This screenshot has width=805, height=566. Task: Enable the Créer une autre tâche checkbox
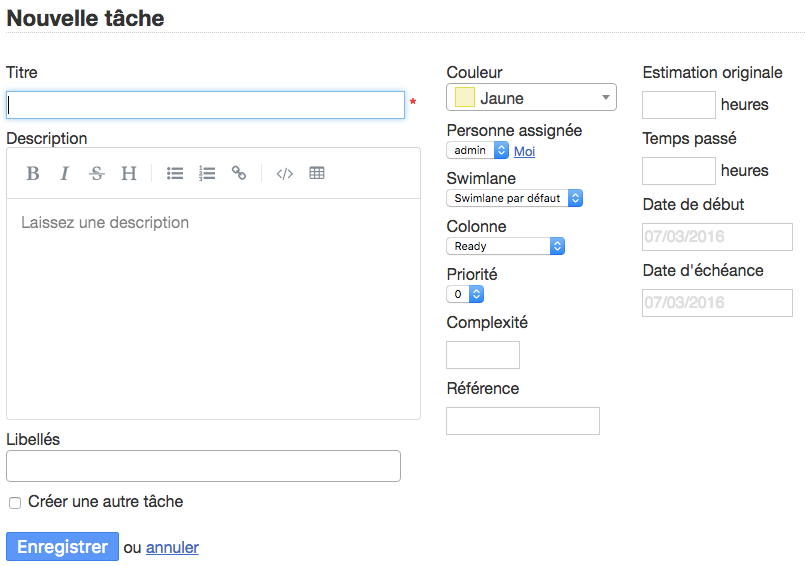15,503
